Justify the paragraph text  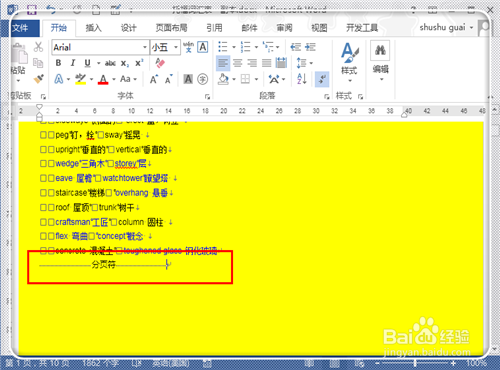[267, 63]
